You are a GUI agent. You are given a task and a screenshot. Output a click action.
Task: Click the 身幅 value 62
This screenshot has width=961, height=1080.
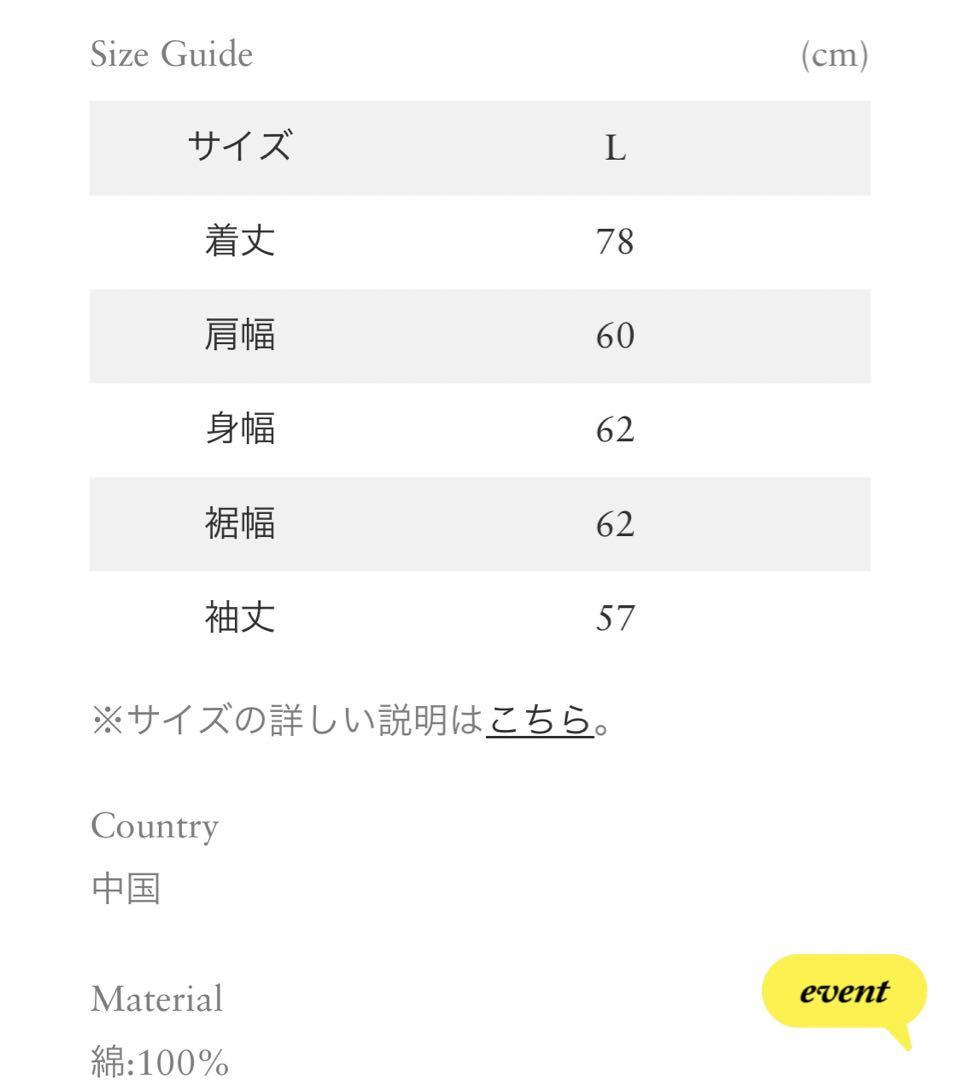click(614, 430)
